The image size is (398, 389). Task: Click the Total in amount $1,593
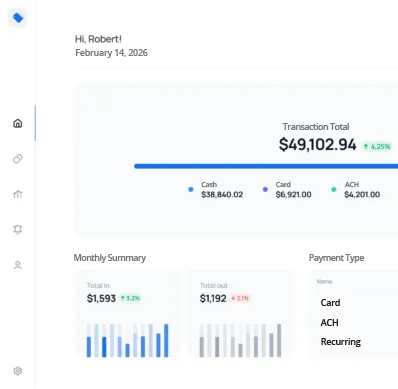tap(101, 298)
